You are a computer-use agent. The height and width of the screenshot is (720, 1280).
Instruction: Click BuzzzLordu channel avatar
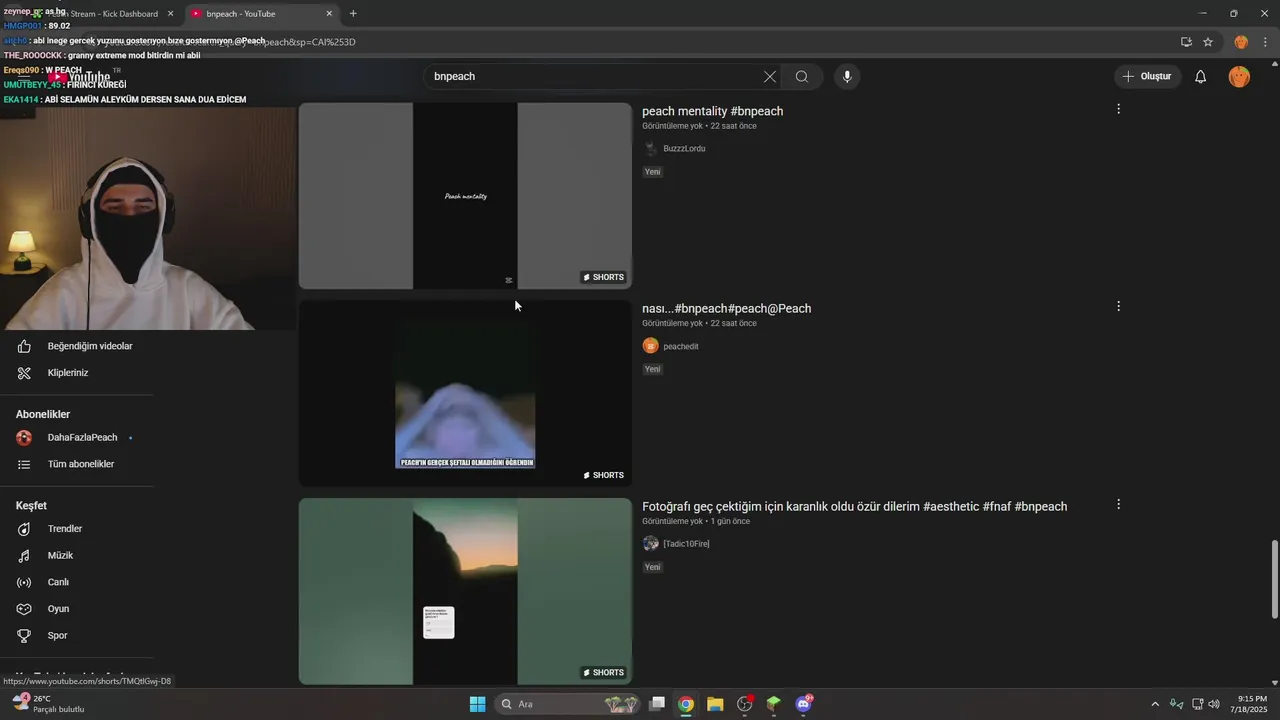point(651,149)
